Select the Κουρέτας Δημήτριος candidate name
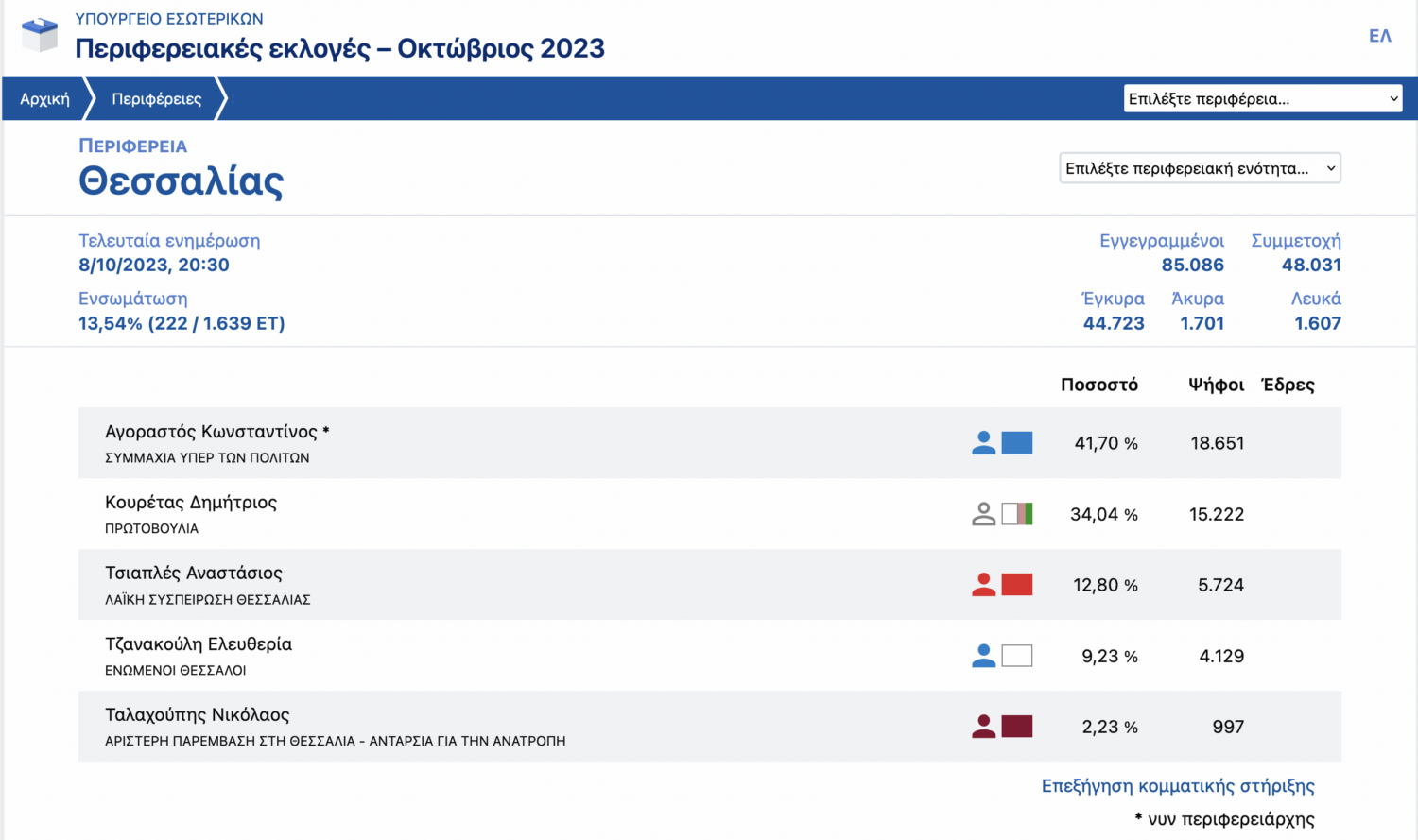The image size is (1418, 840). [x=191, y=503]
